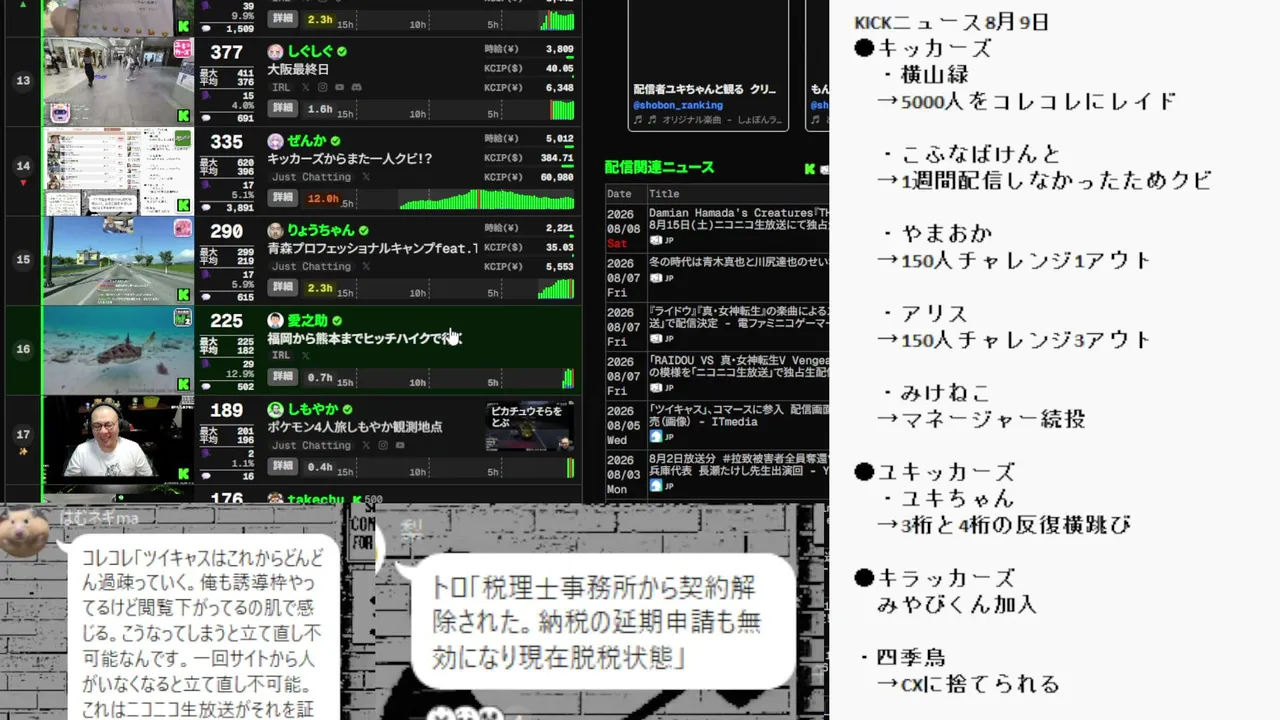Click the Kick filter icon beside 配信関連ニュース
The image size is (1280, 720).
tap(810, 168)
